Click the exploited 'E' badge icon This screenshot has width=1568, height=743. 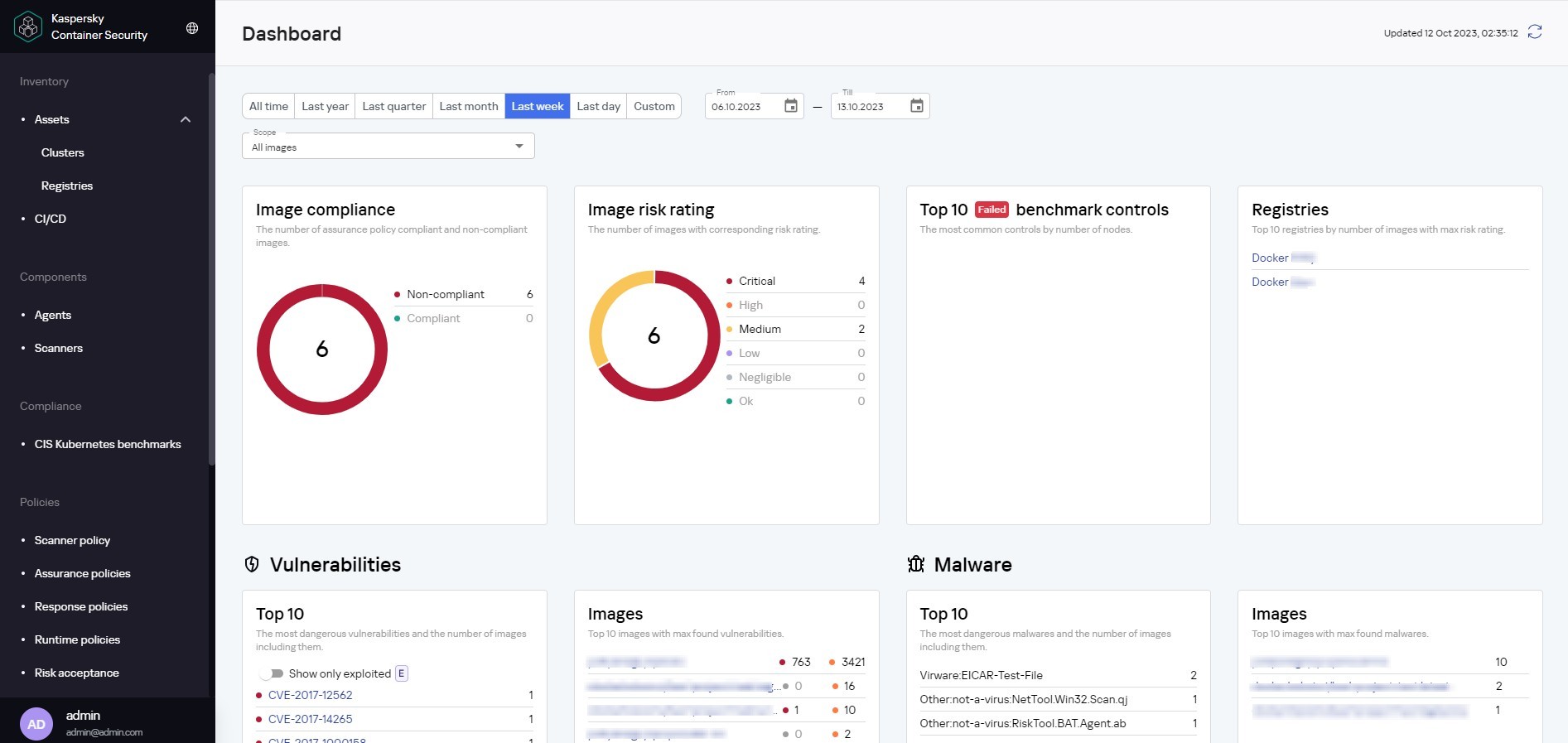pos(402,673)
